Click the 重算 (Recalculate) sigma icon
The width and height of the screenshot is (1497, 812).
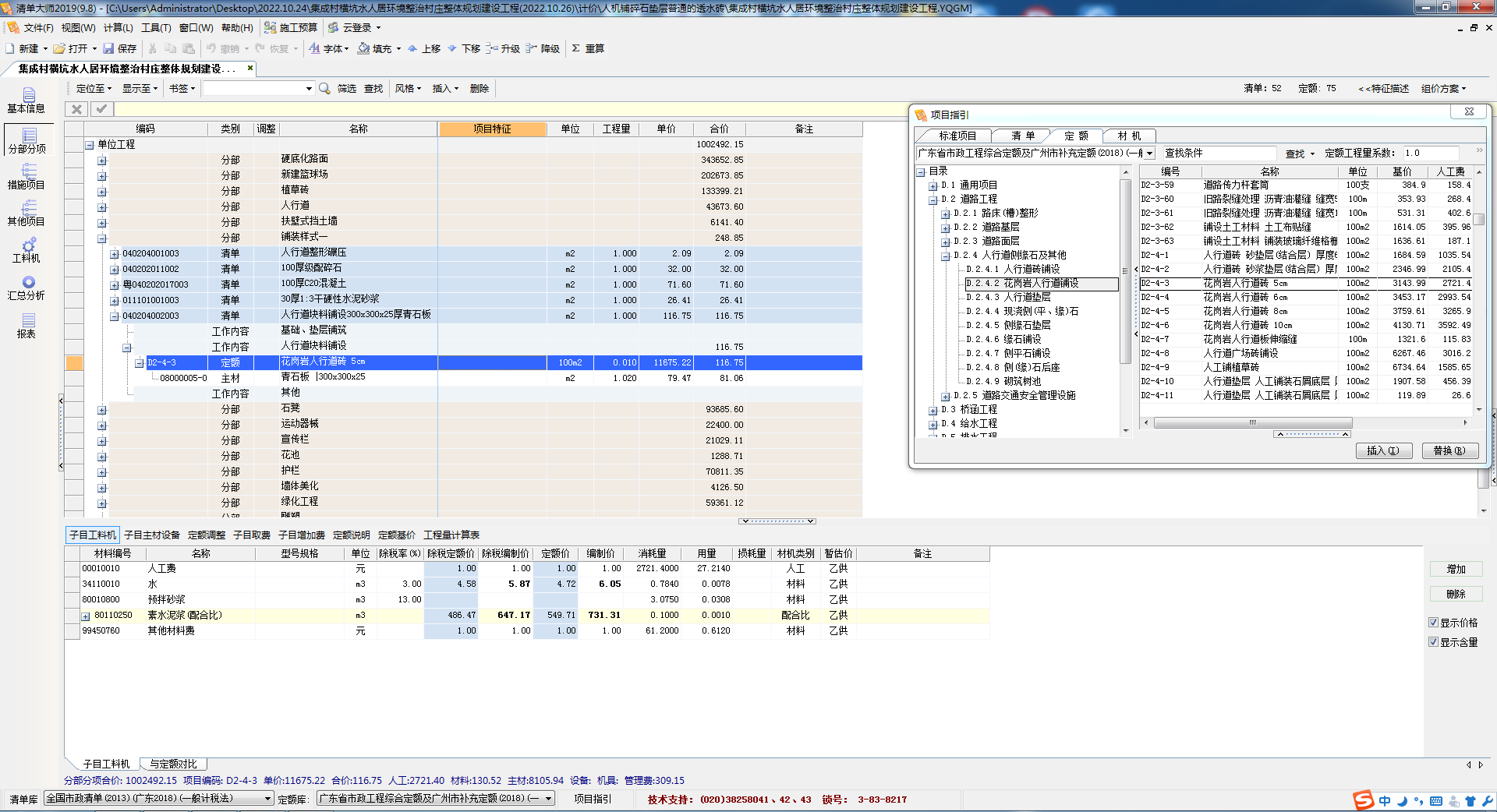pos(575,48)
